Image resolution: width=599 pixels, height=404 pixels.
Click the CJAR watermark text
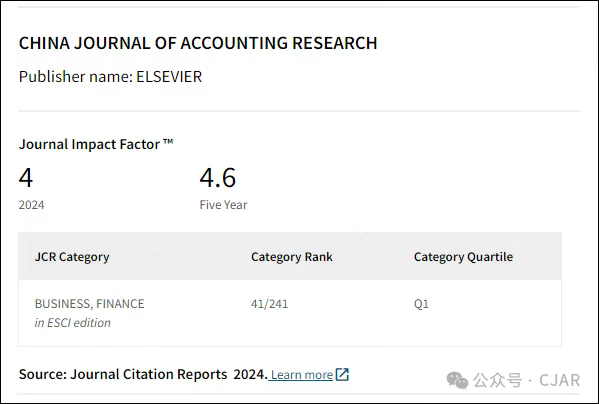click(x=559, y=380)
